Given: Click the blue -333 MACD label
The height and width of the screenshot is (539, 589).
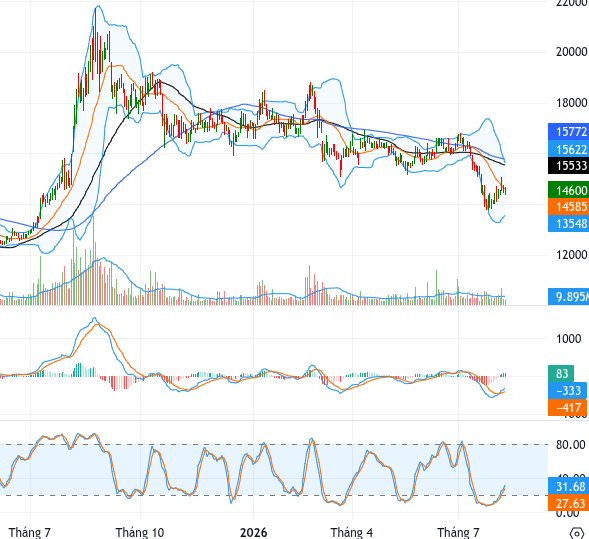Looking at the screenshot, I should pos(567,390).
